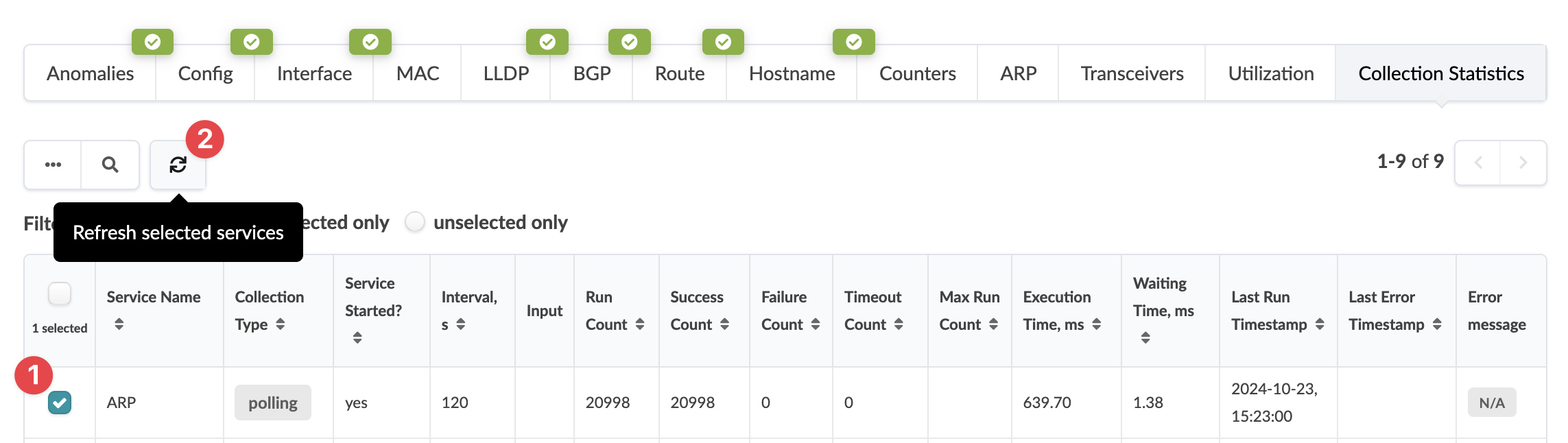The width and height of the screenshot is (1568, 443).
Task: Sort by Service Name column arrows
Action: (119, 324)
